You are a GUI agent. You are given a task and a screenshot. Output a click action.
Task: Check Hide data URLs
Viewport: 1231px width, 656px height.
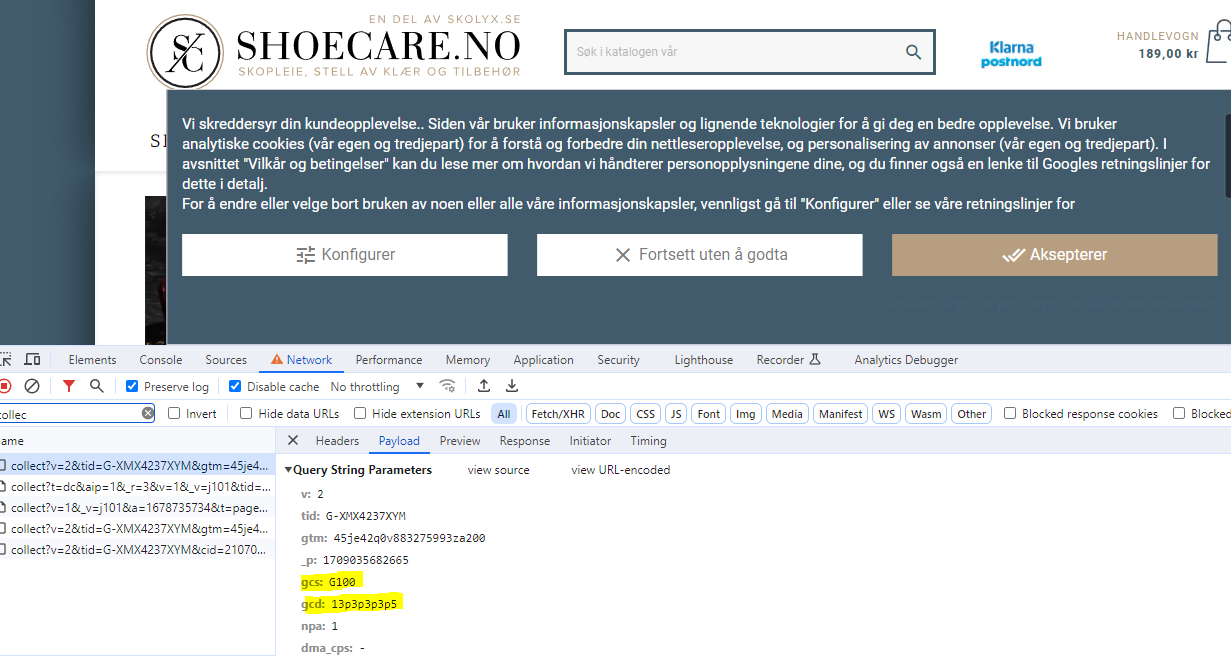point(246,413)
